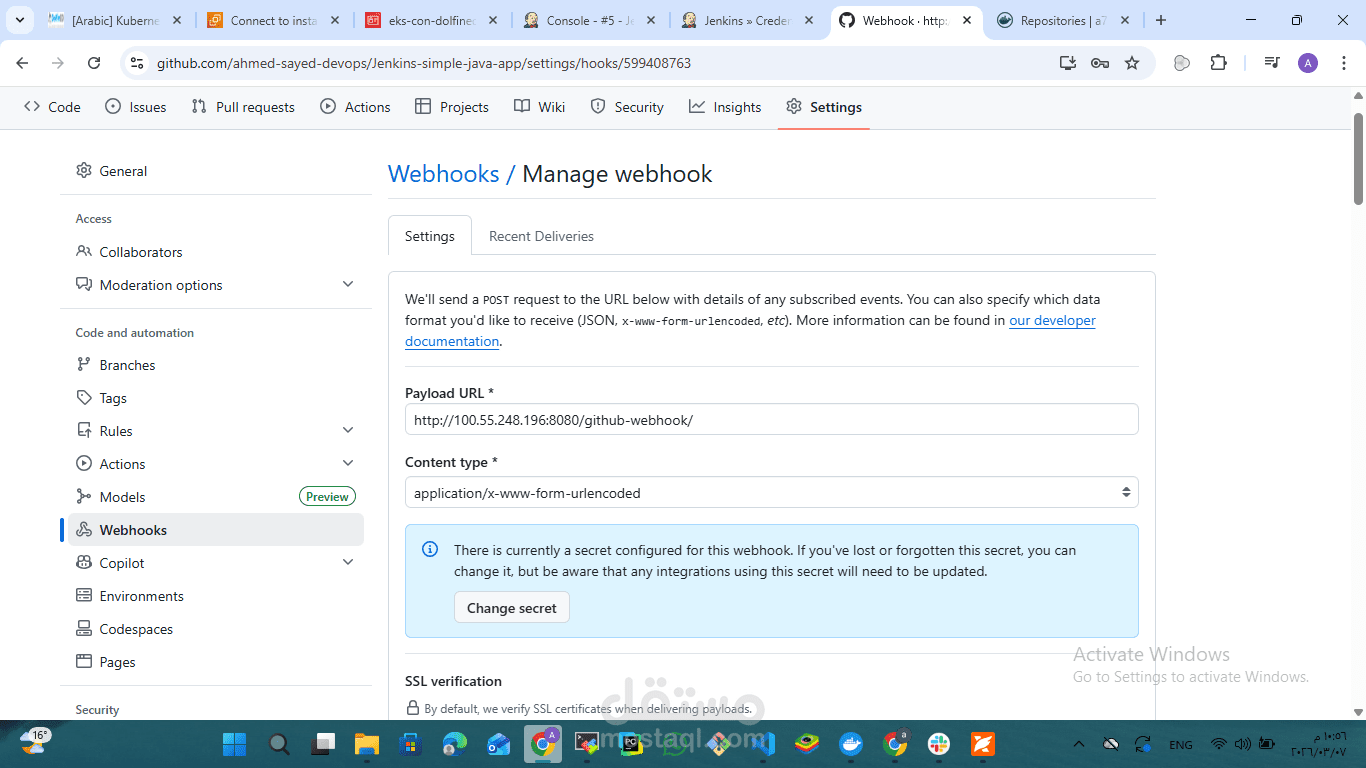Viewport: 1366px width, 768px height.
Task: Open File Explorer from the taskbar
Action: pos(367,744)
